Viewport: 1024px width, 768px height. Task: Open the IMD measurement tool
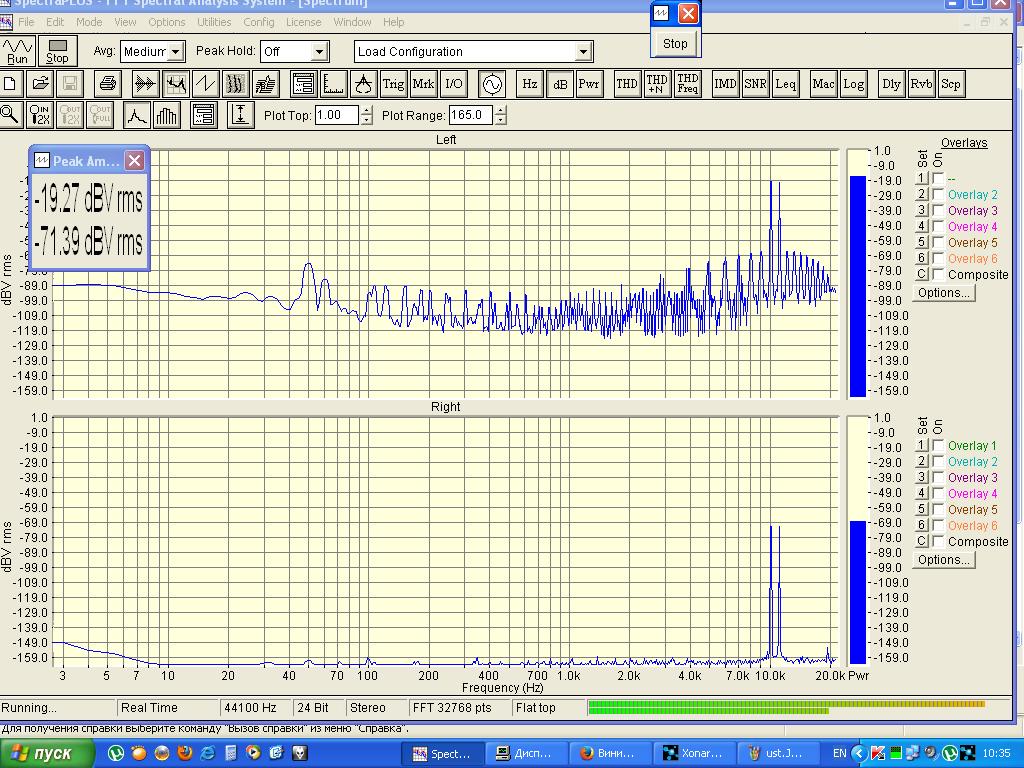(725, 84)
